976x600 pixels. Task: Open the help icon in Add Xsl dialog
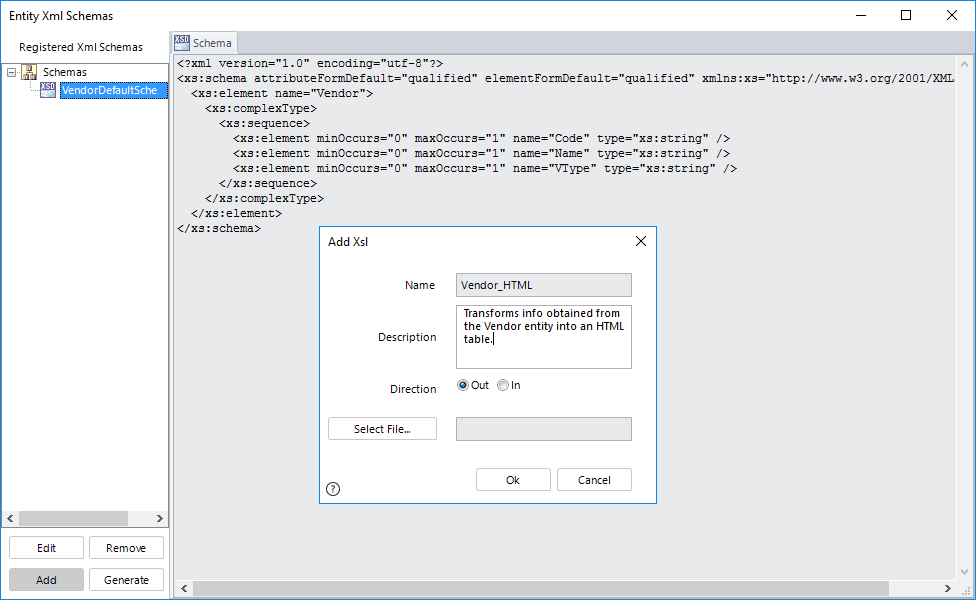pos(333,489)
